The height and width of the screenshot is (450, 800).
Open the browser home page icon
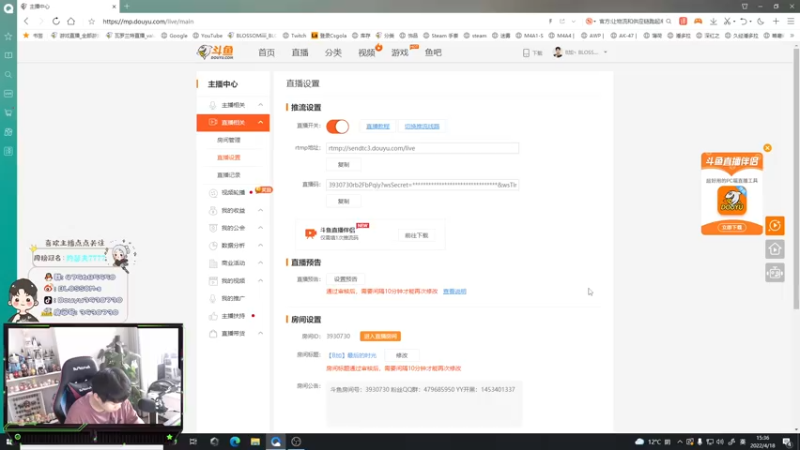tap(71, 21)
